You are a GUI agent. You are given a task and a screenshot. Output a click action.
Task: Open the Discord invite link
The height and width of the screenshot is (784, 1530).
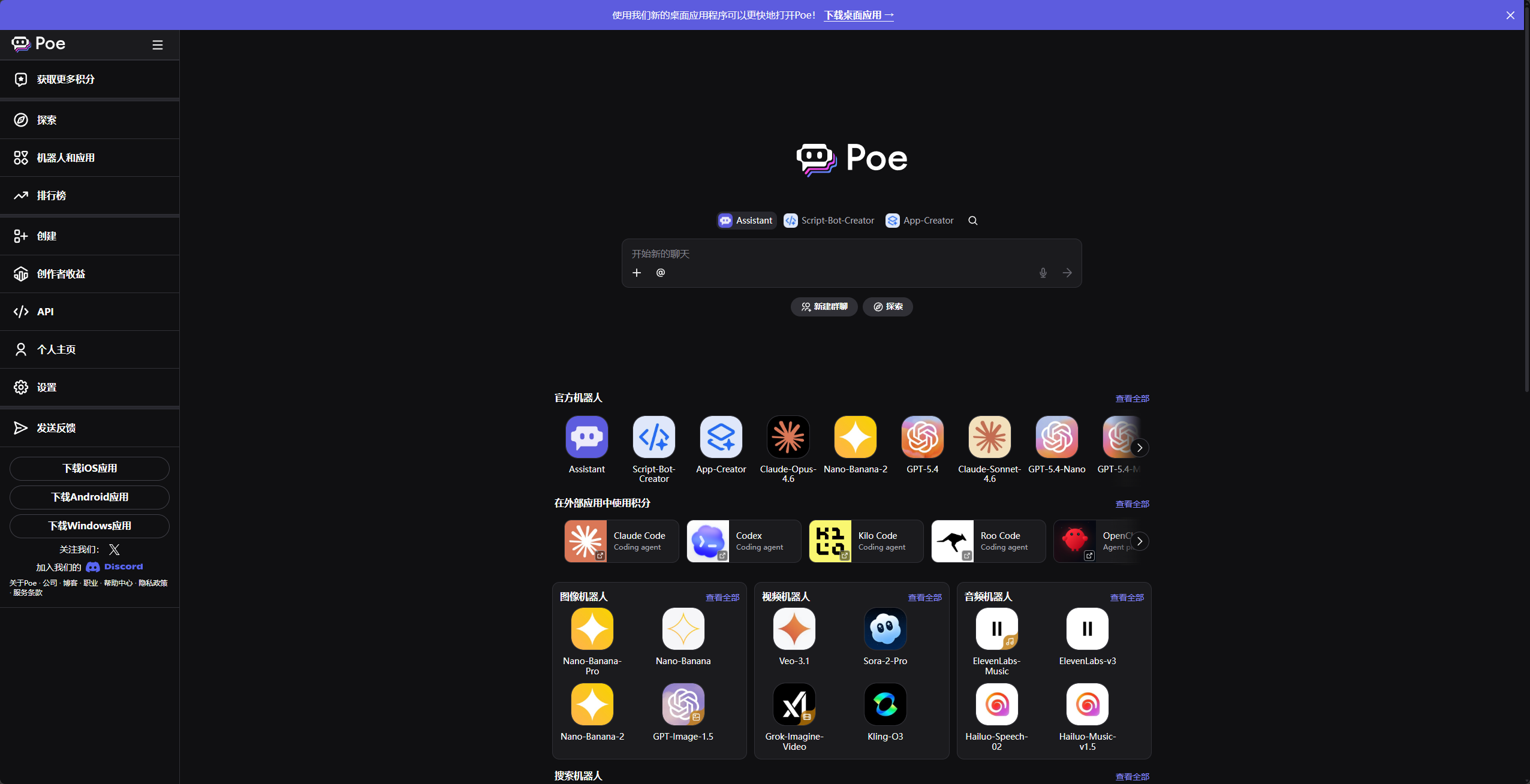click(x=115, y=567)
